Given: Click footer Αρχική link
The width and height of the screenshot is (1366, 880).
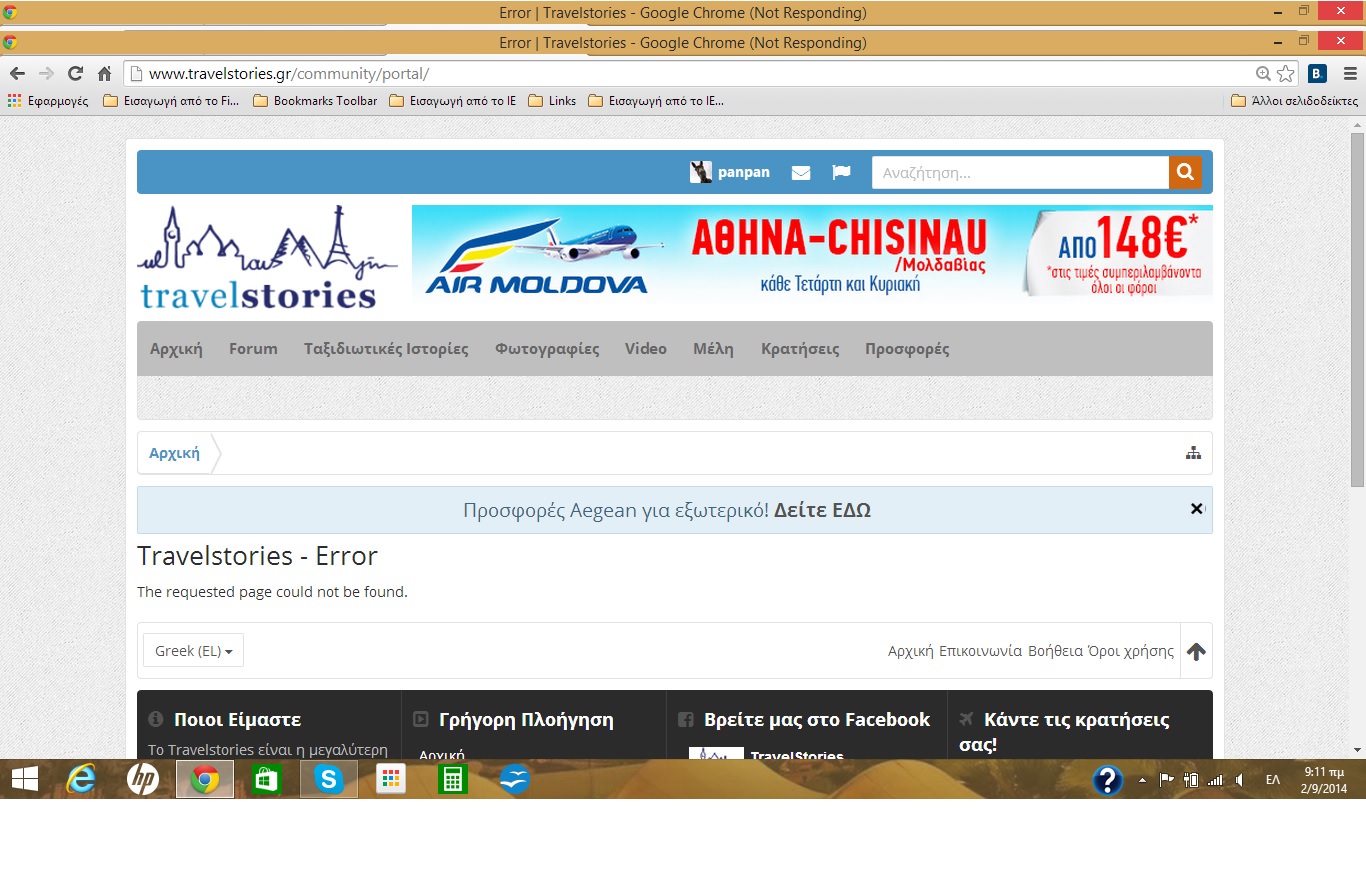Looking at the screenshot, I should (910, 651).
